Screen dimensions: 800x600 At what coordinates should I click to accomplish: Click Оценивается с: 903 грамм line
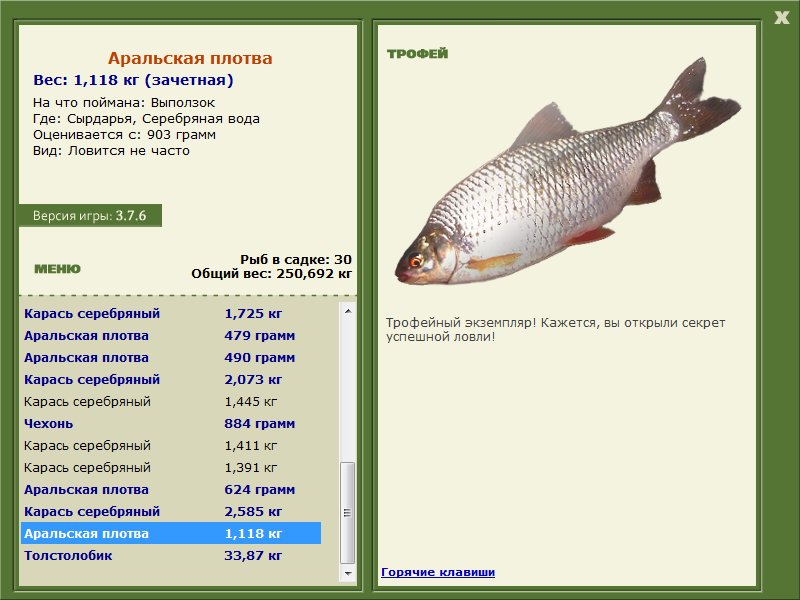click(124, 135)
